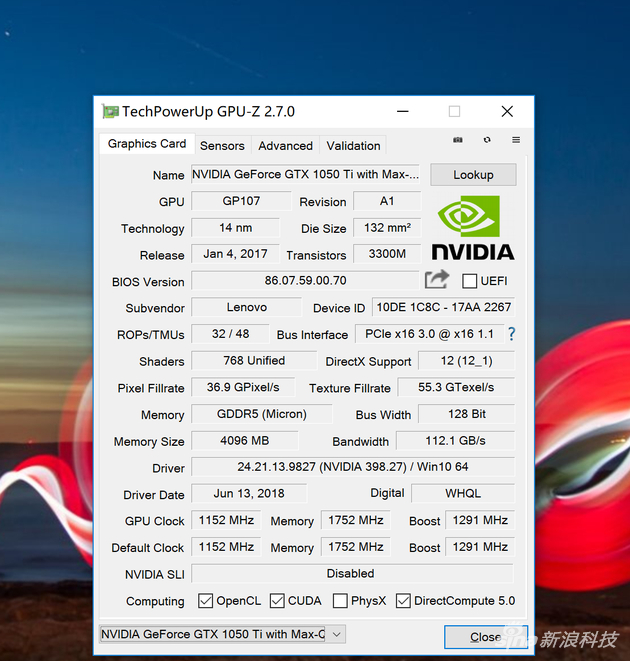Click the Bus Interface value PCIe x16 3.0
Image resolution: width=630 pixels, height=661 pixels.
[429, 334]
